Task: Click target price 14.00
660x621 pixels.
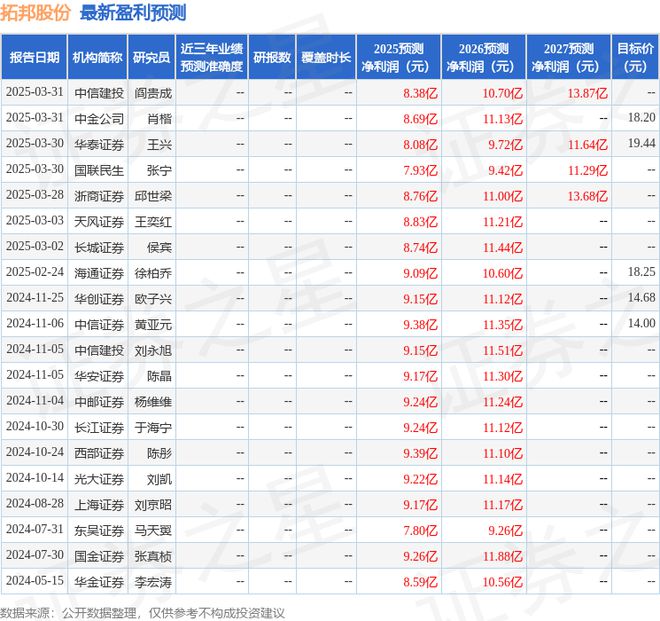Action: (x=641, y=323)
